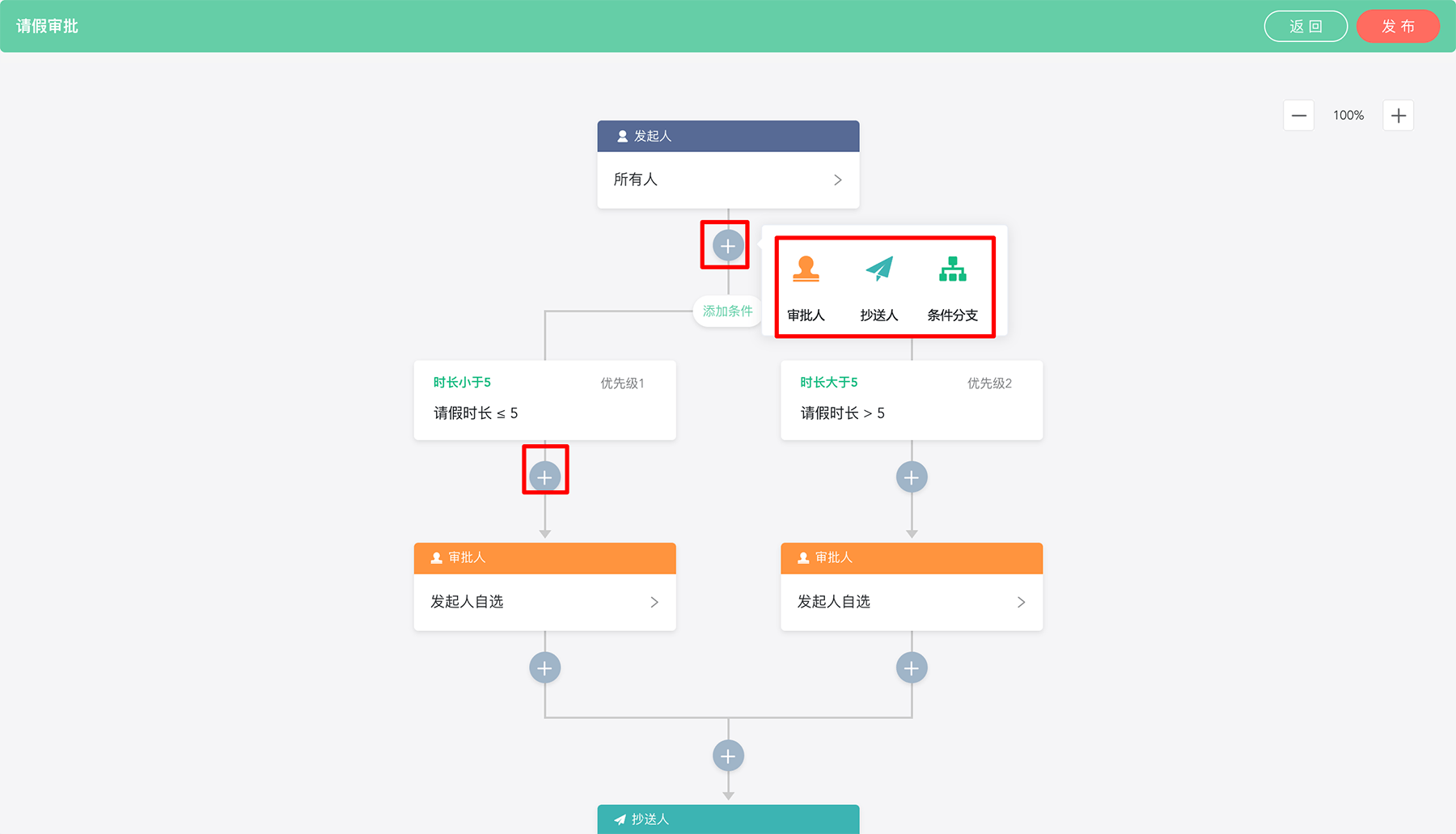This screenshot has height=834, width=1456.
Task: Click the 请假时长 > 5 condition text
Action: tap(843, 413)
